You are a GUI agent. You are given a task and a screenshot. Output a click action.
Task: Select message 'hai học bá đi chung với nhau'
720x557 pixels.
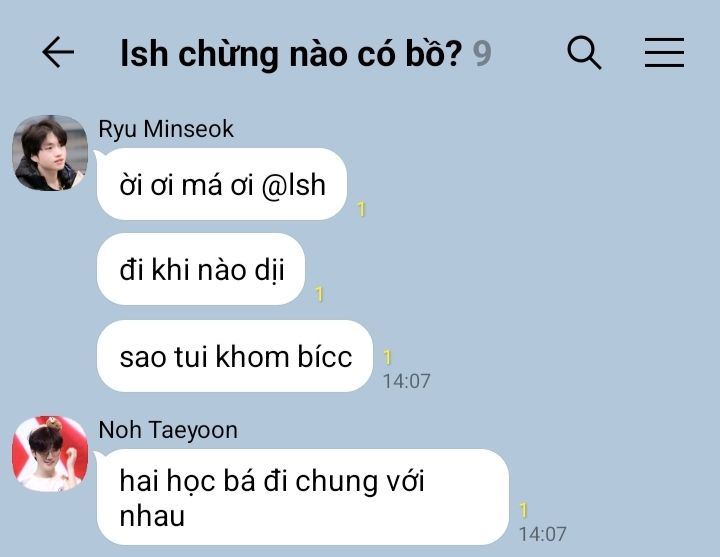pyautogui.click(x=303, y=497)
